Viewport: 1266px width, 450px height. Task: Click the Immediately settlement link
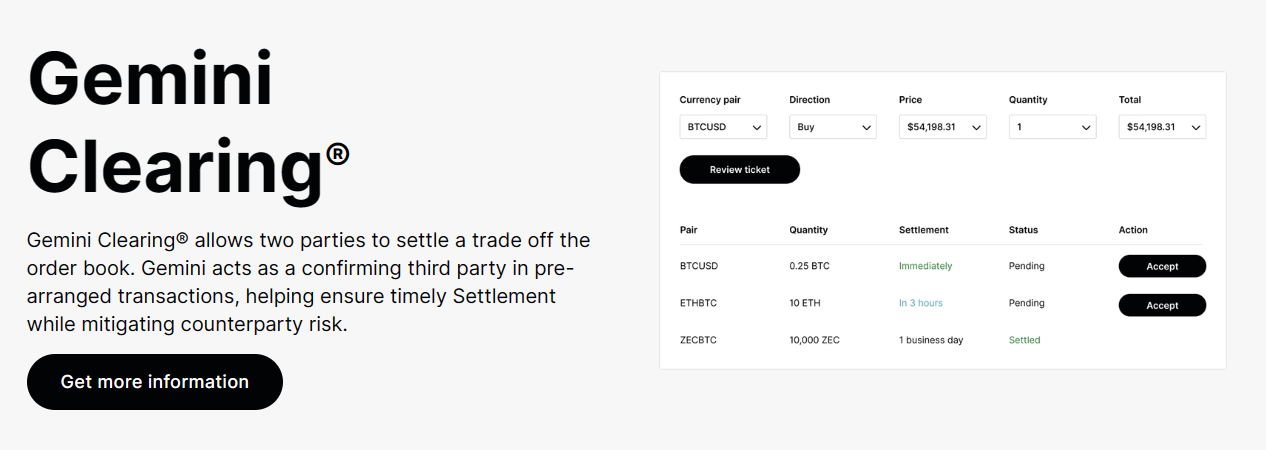(925, 266)
